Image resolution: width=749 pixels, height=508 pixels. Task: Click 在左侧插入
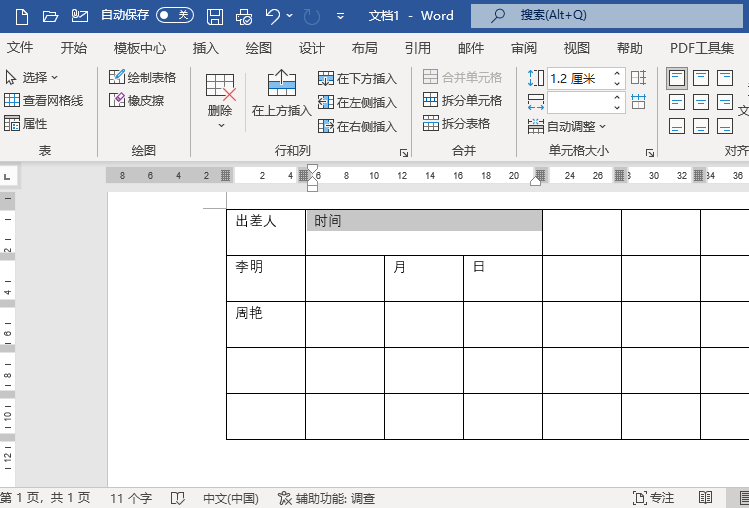[357, 102]
